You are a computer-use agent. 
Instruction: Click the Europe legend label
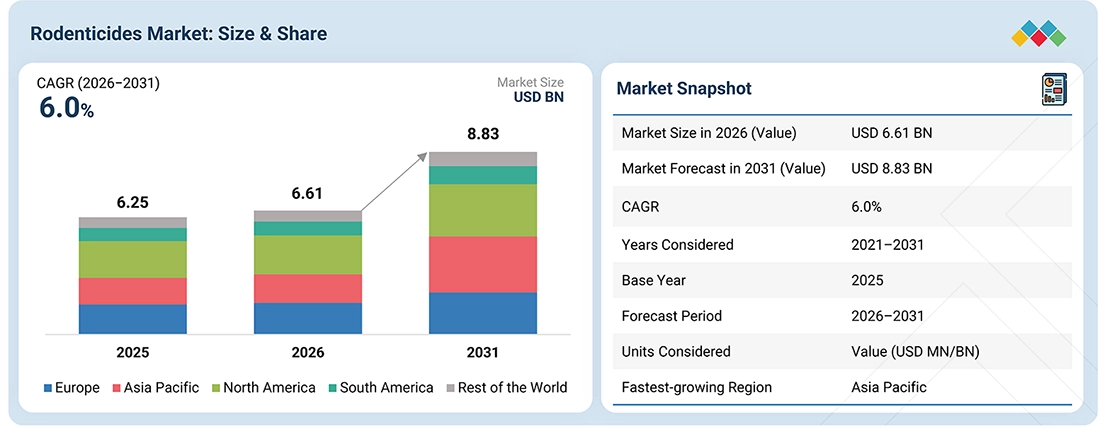(78, 388)
